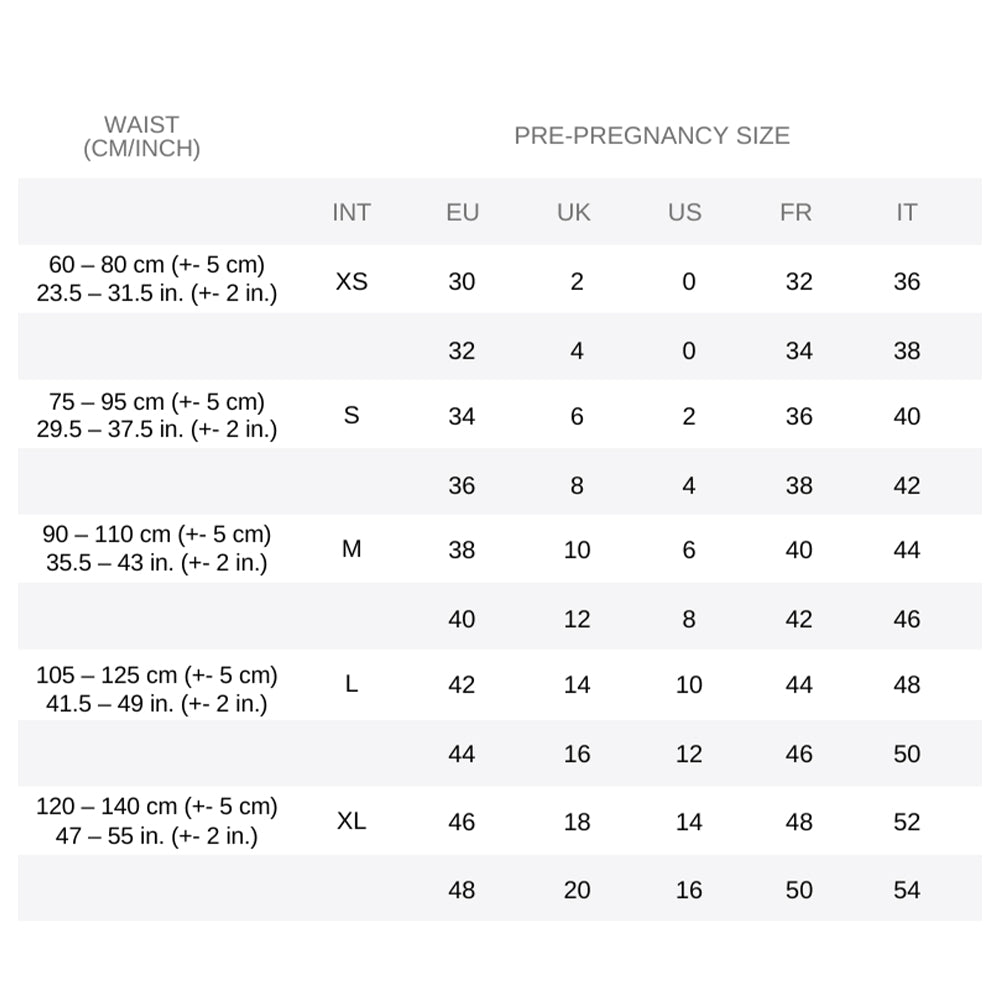1000x1000 pixels.
Task: Click the UK size 2 cell
Action: (x=577, y=281)
